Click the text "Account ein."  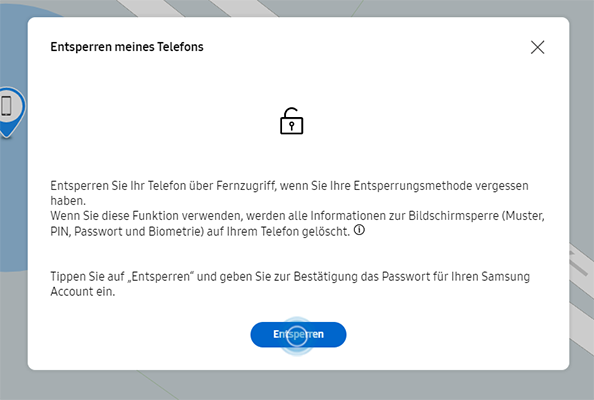point(83,292)
